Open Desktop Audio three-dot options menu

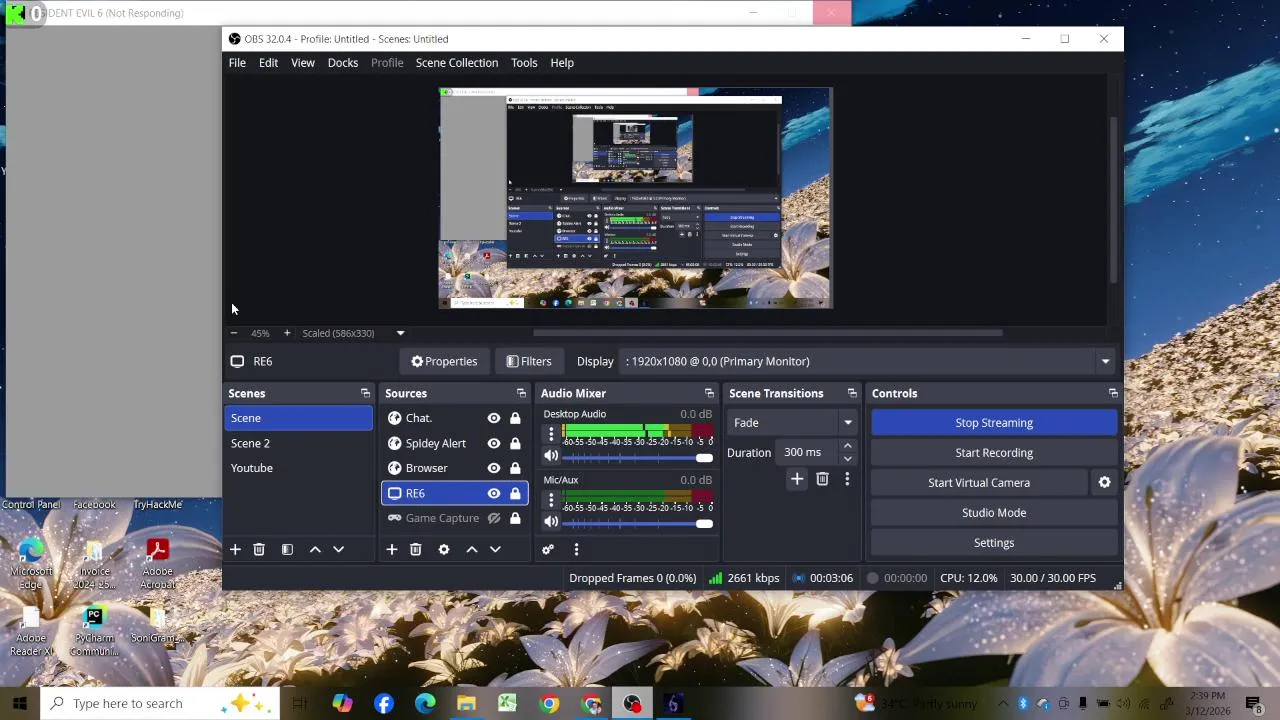click(x=551, y=434)
